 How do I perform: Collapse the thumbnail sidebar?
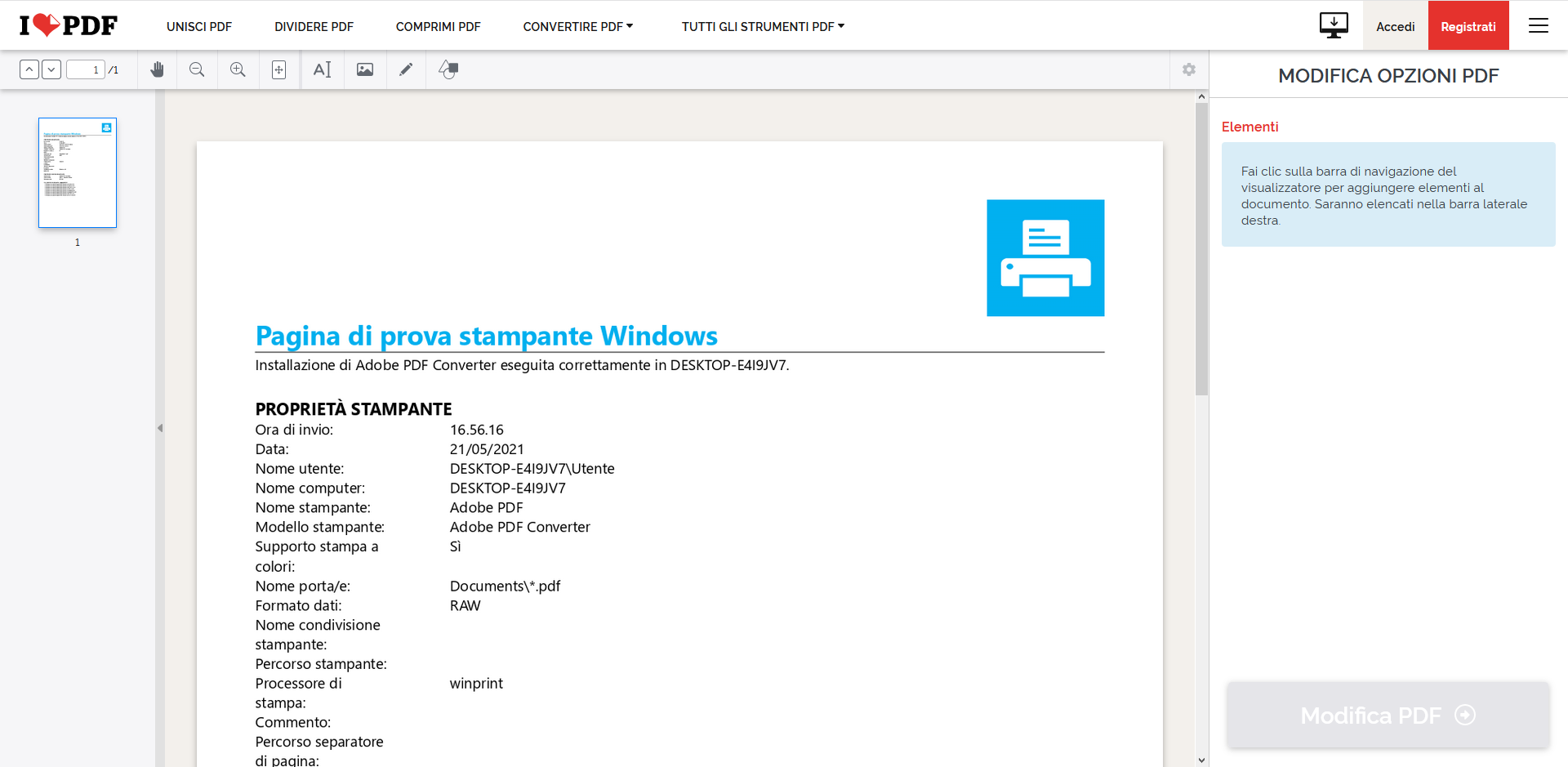160,427
